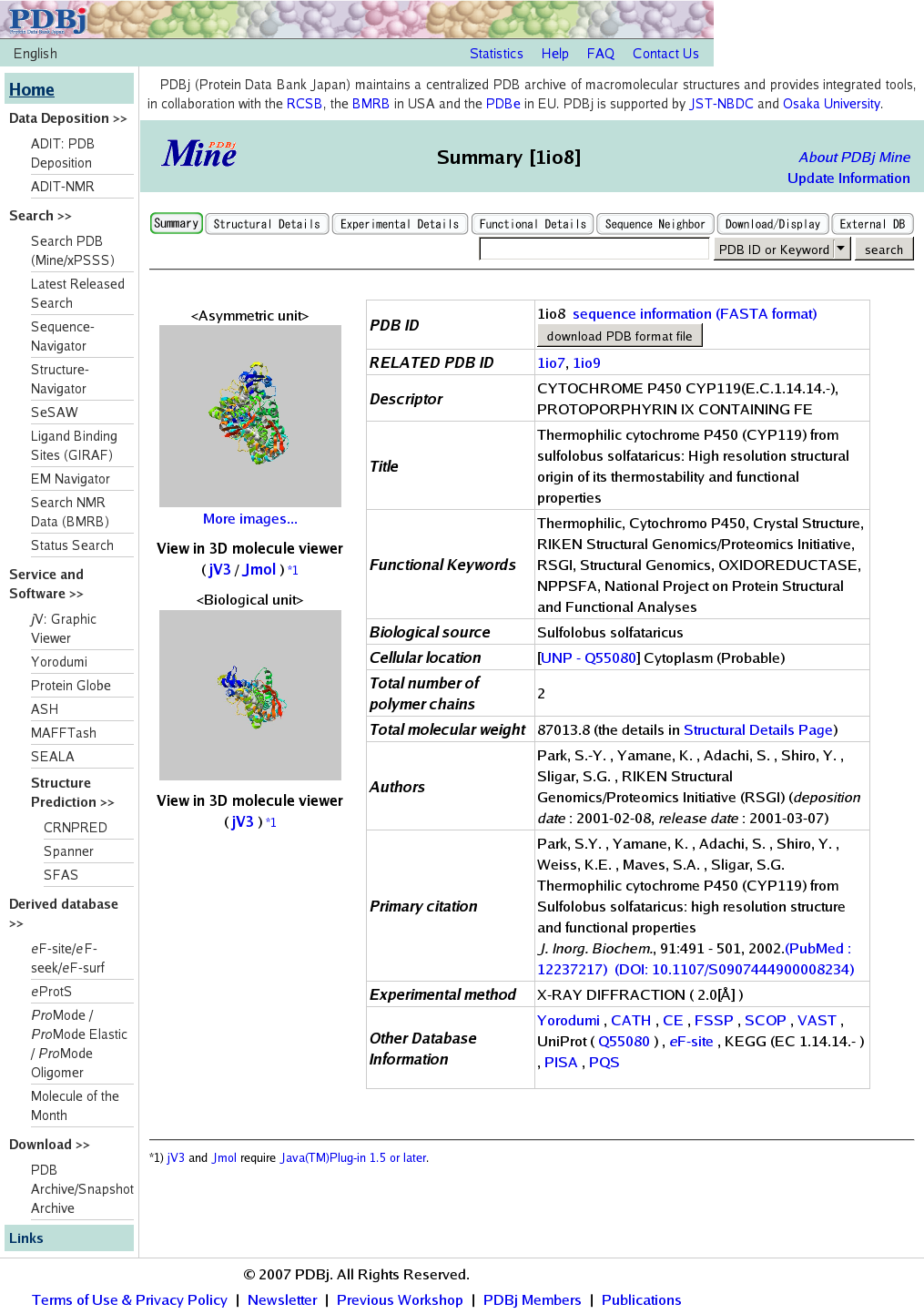
Task: Open the Sequence Neighbor tab
Action: point(655,224)
